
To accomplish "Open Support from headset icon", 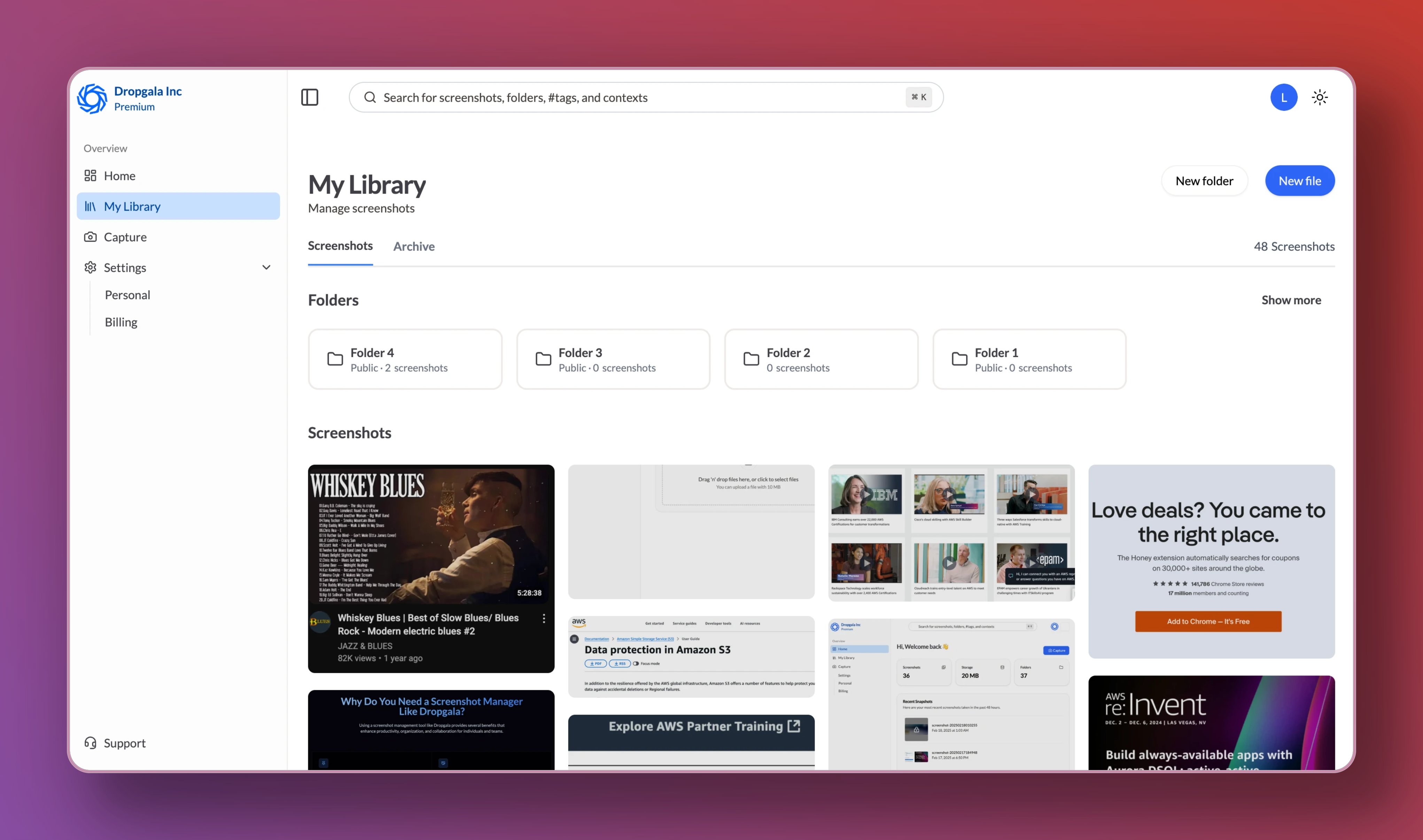I will tap(91, 742).
